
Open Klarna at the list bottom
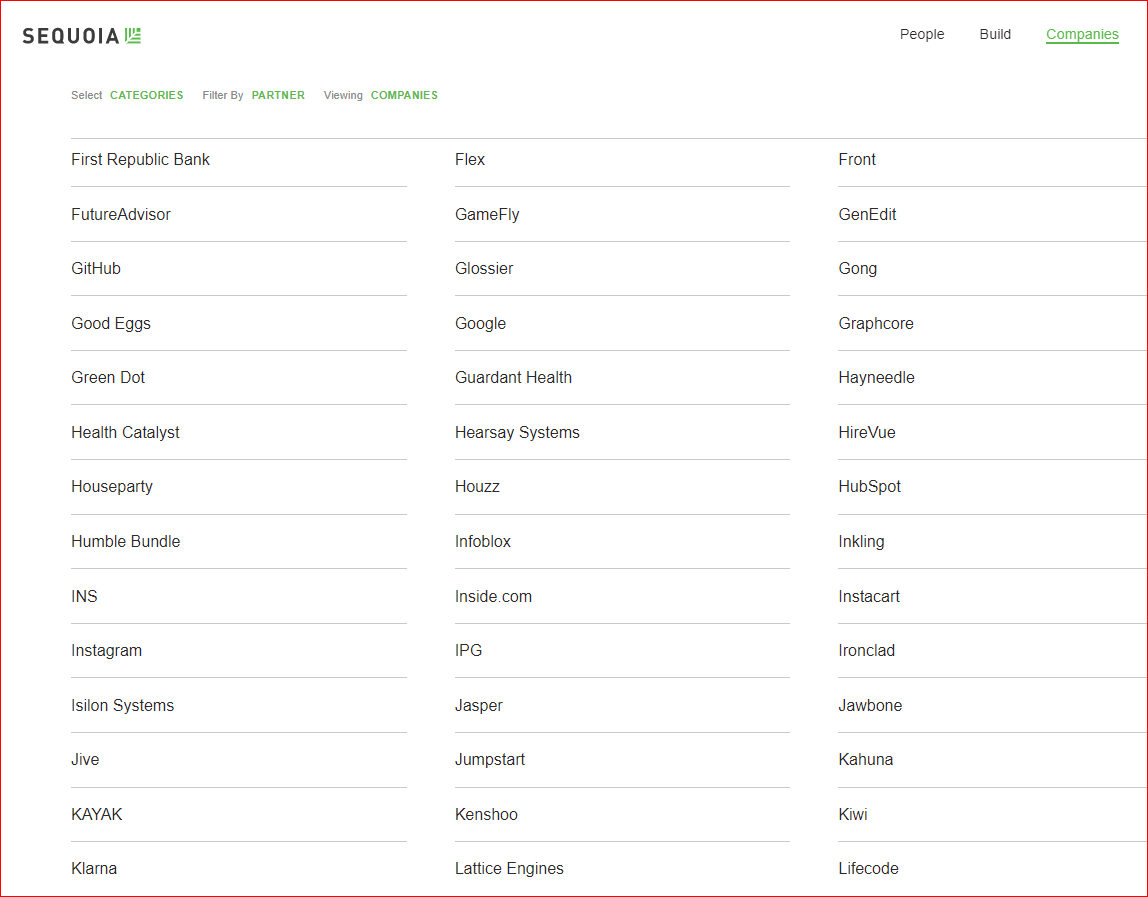pyautogui.click(x=94, y=869)
